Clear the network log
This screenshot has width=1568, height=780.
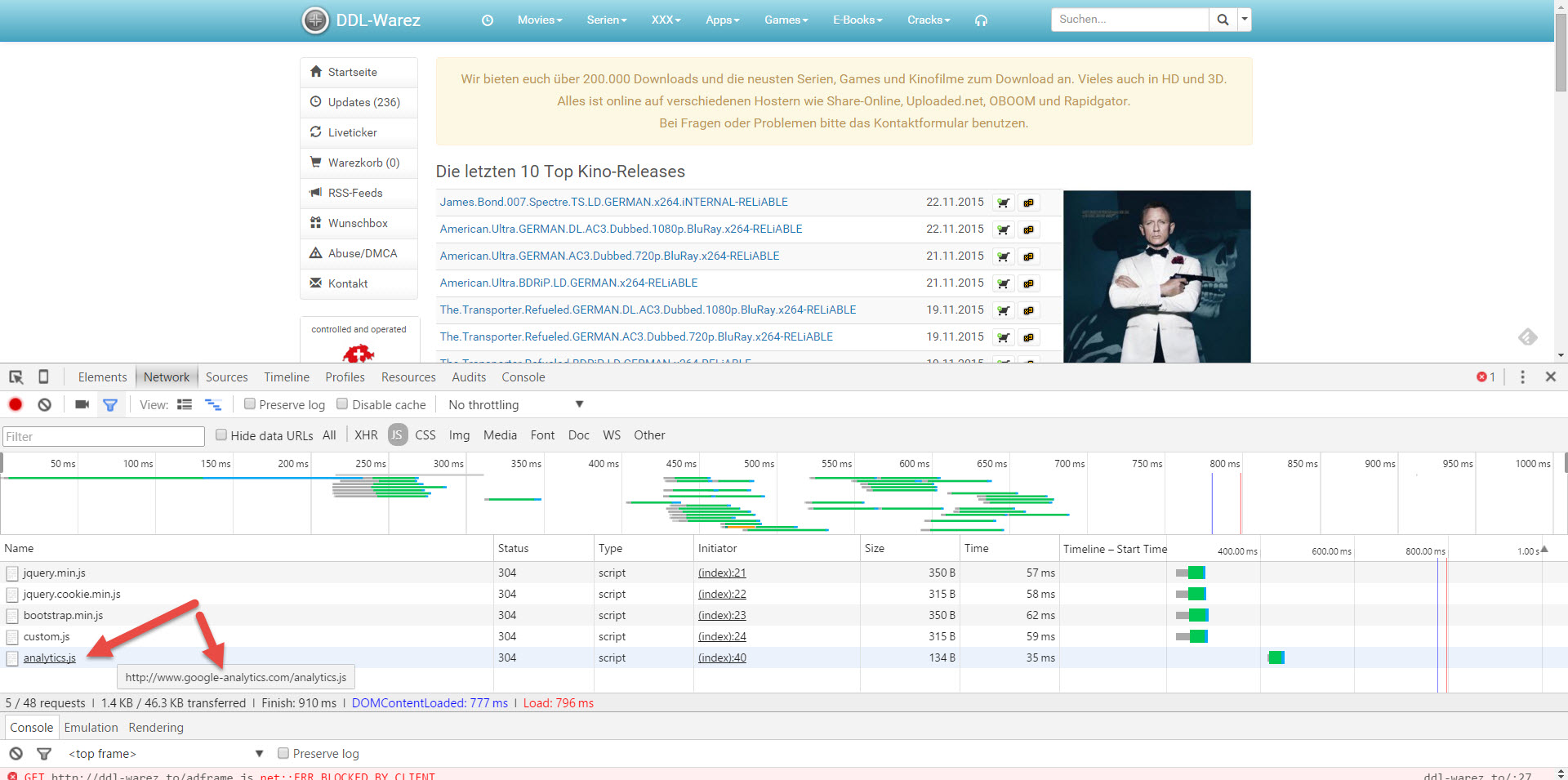[x=45, y=404]
